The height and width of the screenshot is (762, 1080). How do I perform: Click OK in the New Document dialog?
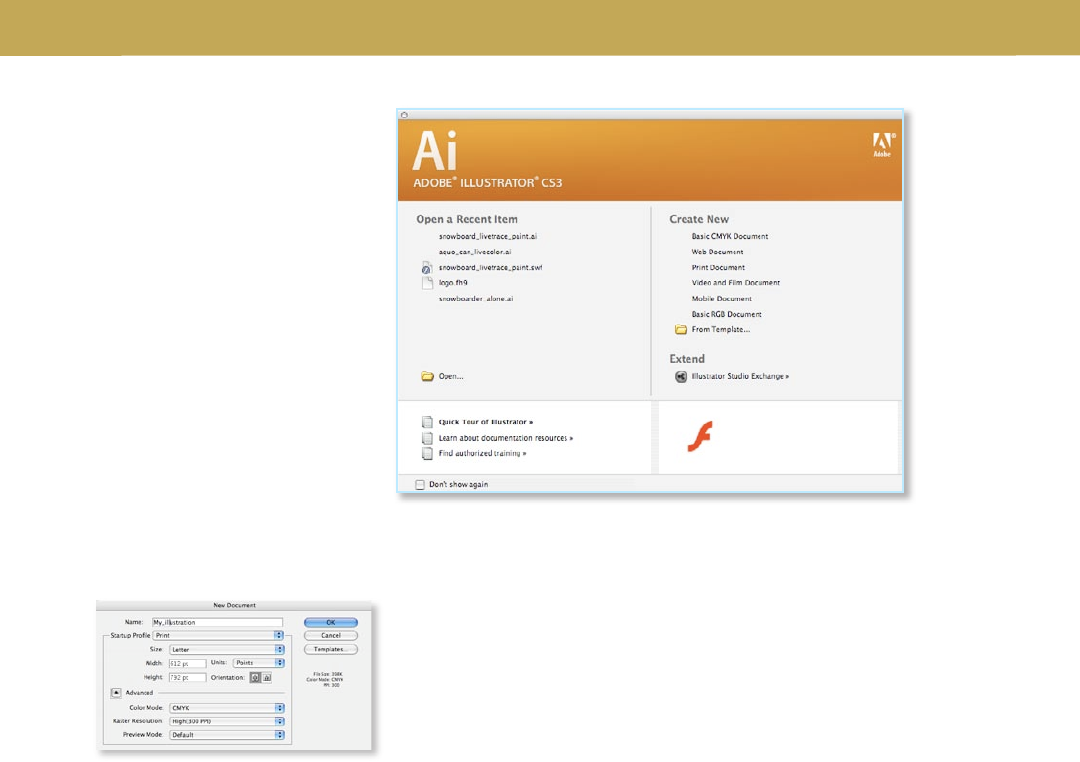[x=331, y=622]
